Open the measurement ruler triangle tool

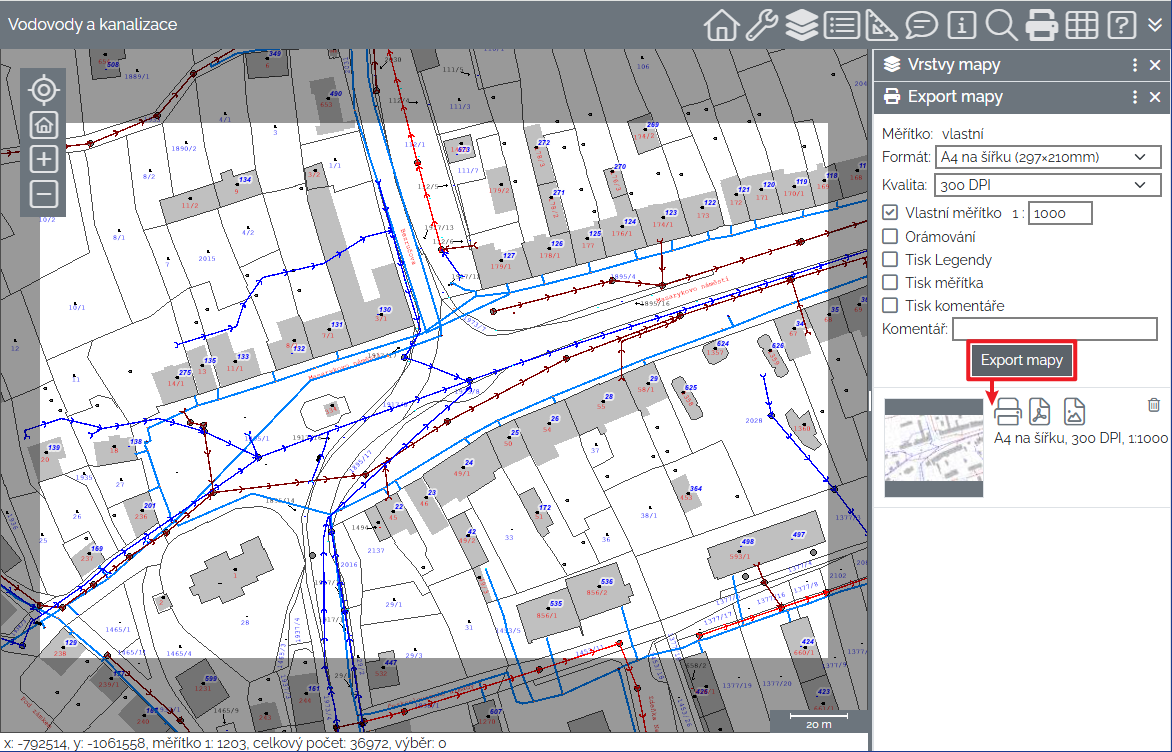tap(881, 24)
